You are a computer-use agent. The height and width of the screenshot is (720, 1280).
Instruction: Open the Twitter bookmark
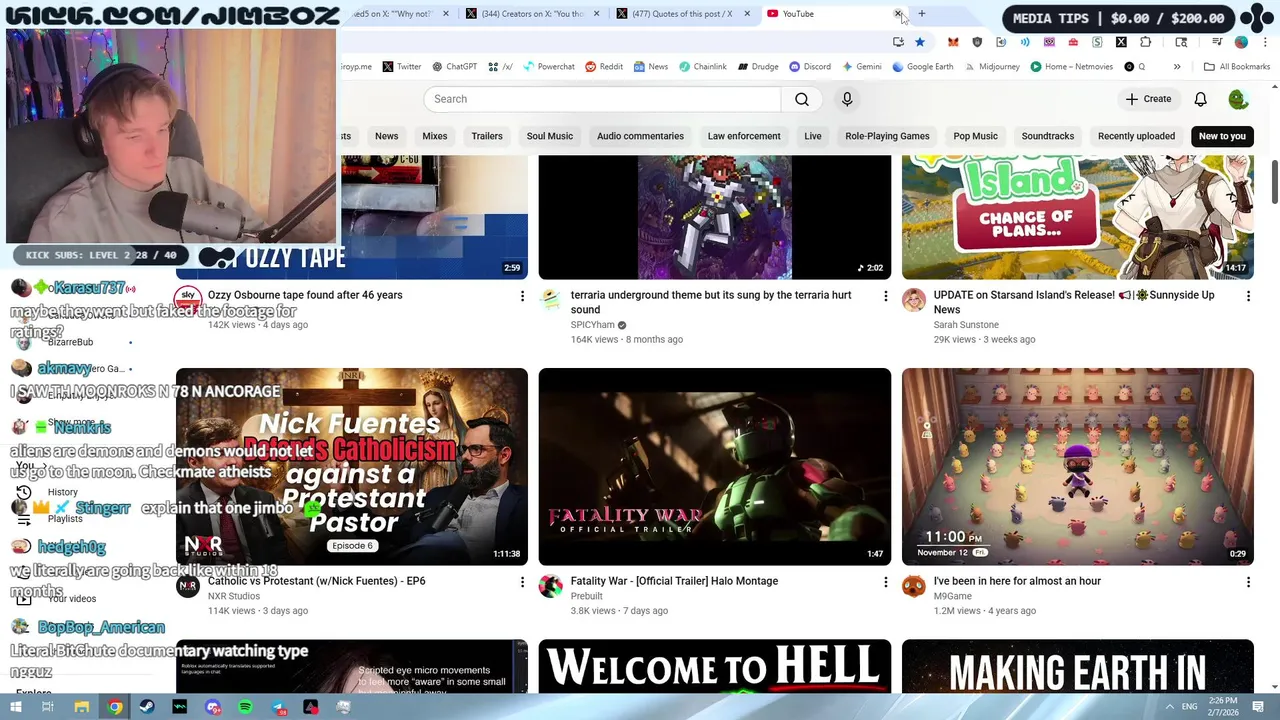tap(401, 67)
